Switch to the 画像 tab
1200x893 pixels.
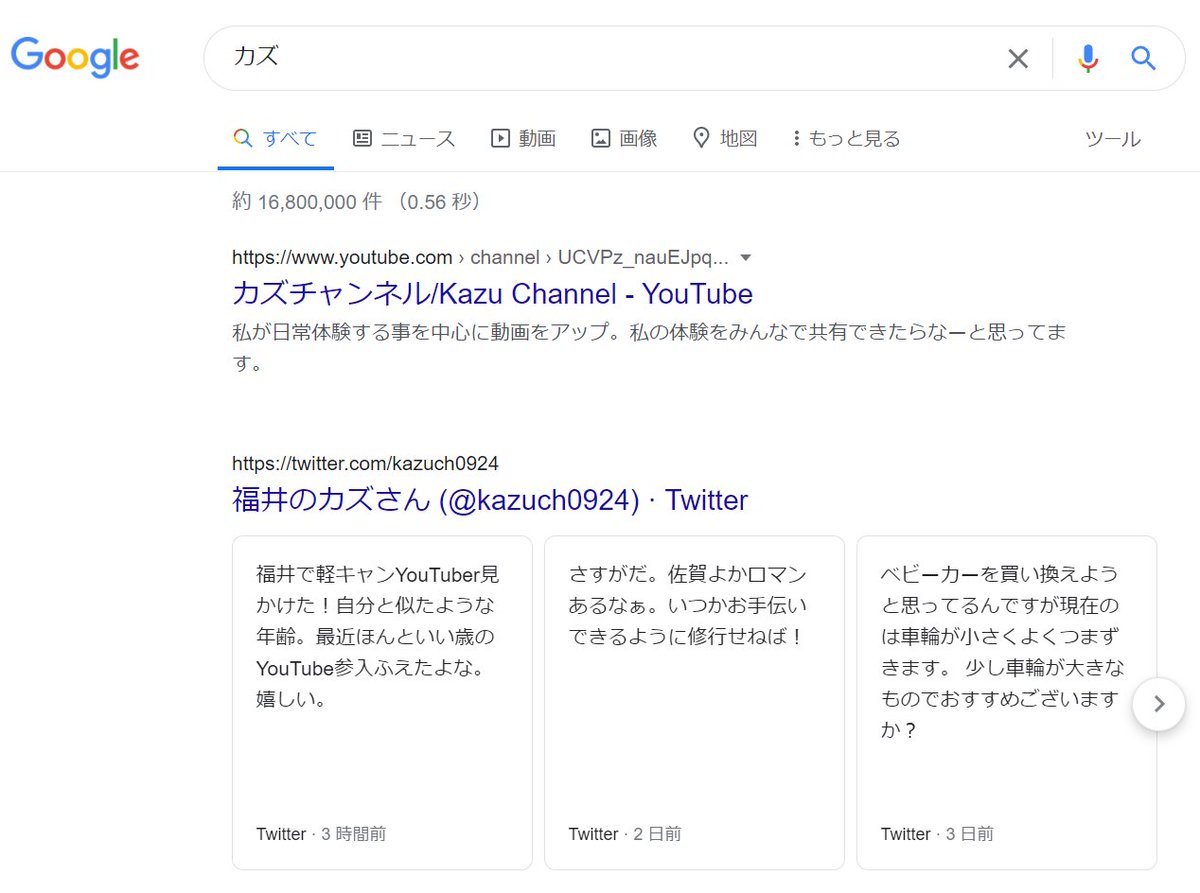coord(624,139)
